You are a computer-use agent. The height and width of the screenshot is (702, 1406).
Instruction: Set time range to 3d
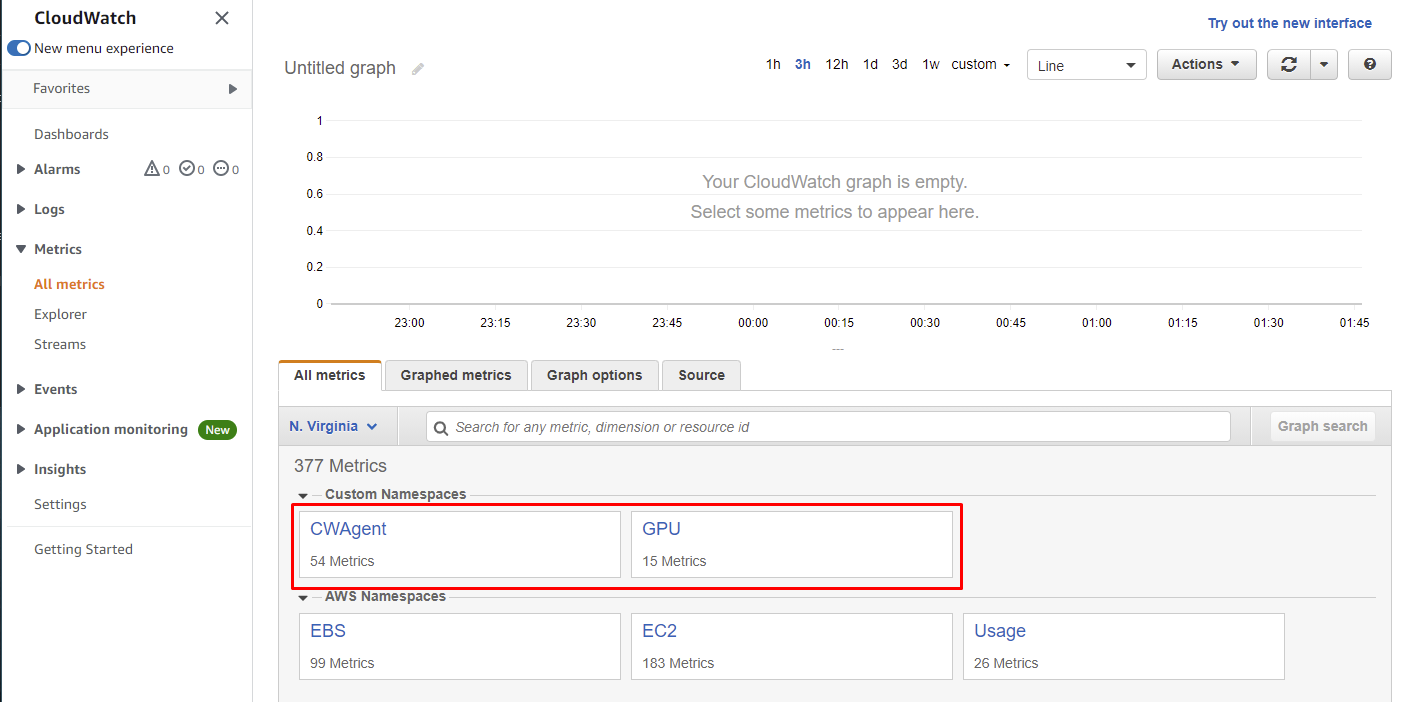point(900,64)
